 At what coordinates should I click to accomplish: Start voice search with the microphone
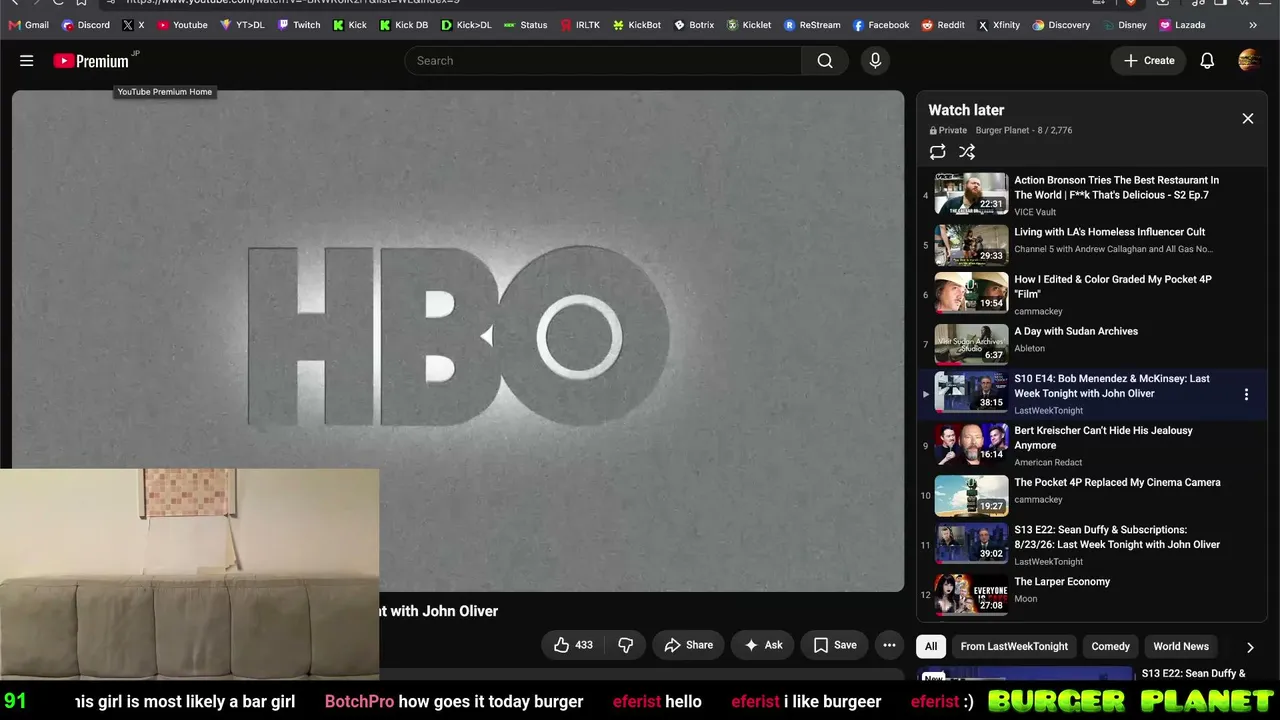click(875, 61)
